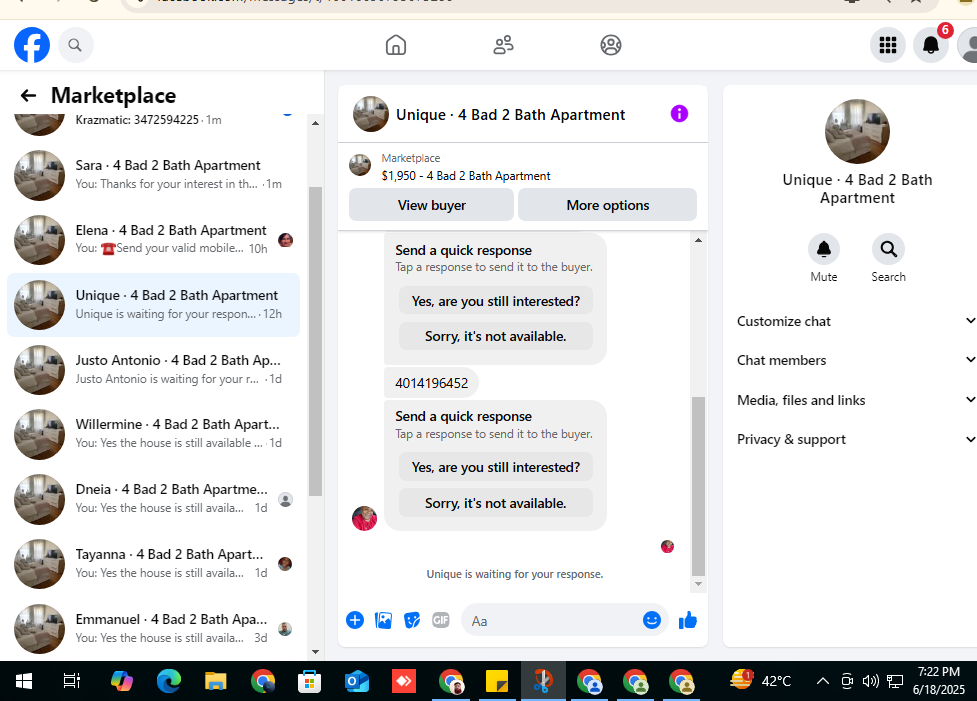The width and height of the screenshot is (977, 701).
Task: Launch Microsoft Edge from taskbar
Action: coord(169,681)
